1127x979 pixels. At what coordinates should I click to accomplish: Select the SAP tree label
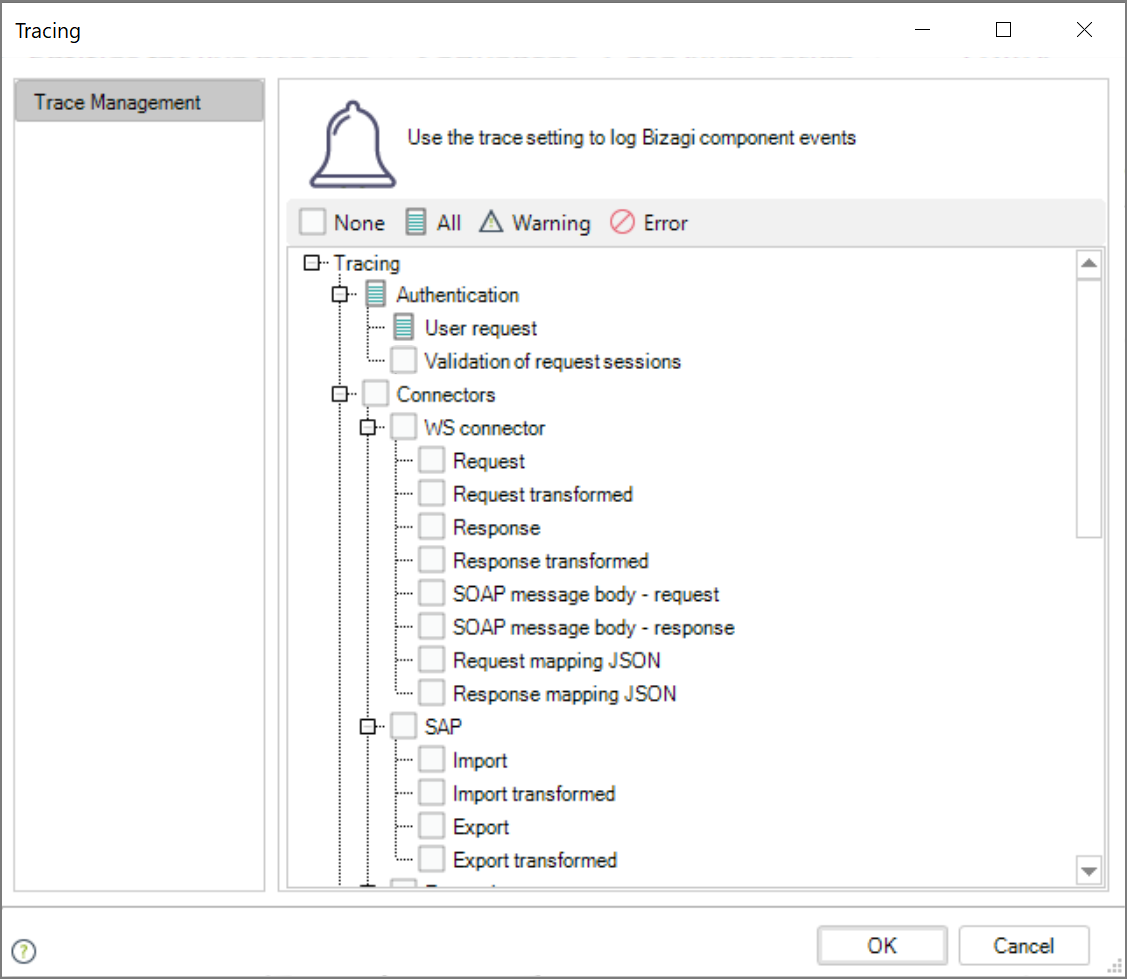[x=443, y=727]
